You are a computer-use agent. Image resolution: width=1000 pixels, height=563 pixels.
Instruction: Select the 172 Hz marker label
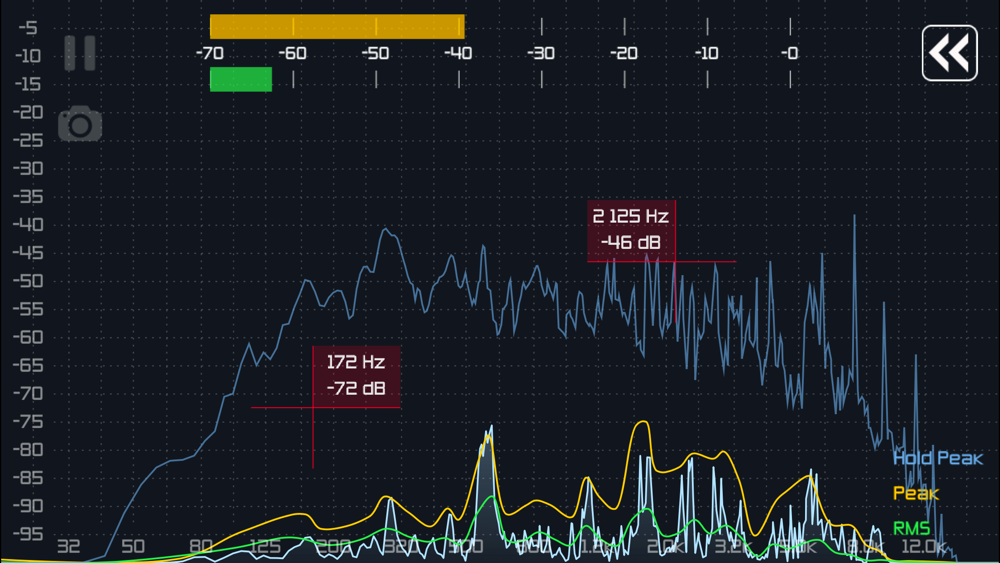(x=356, y=376)
